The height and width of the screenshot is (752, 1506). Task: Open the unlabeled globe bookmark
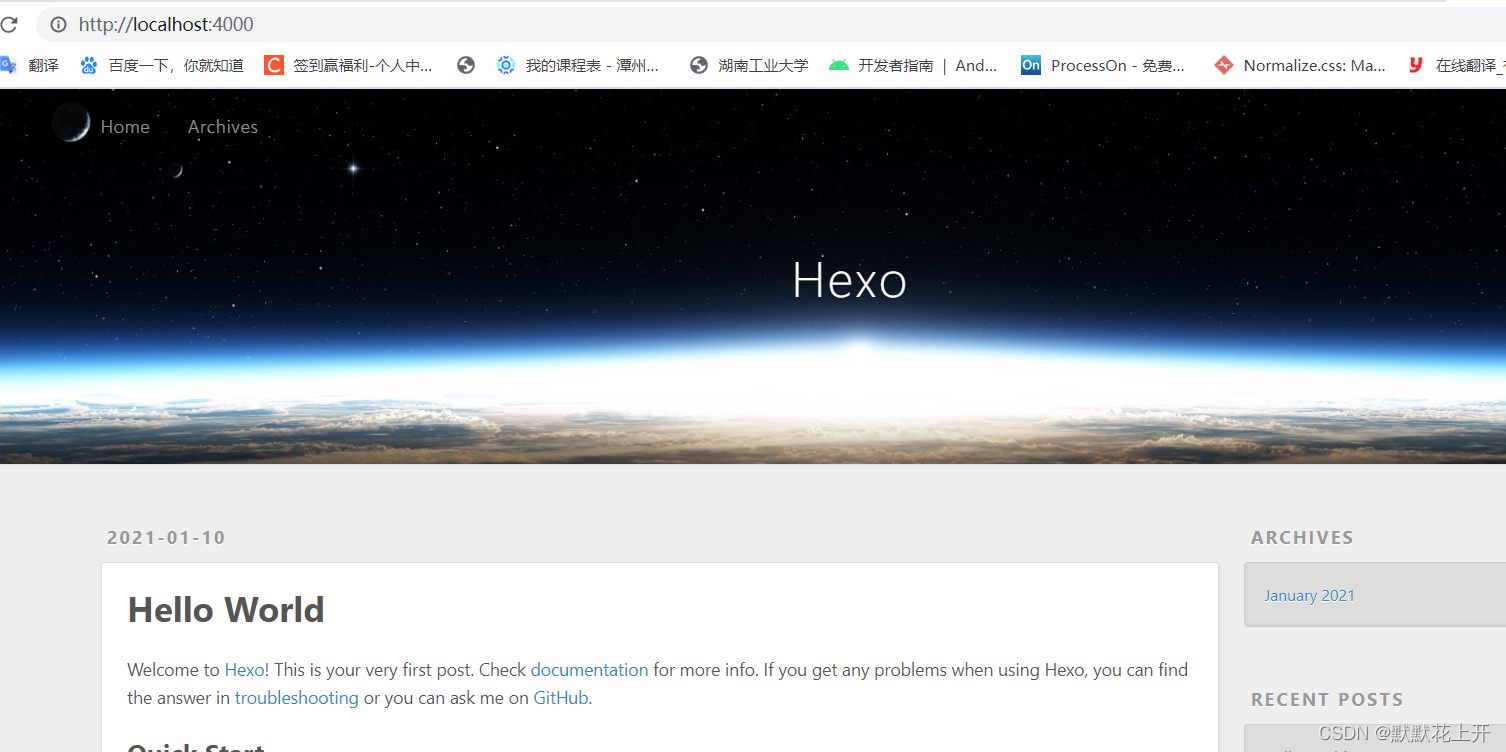[465, 65]
